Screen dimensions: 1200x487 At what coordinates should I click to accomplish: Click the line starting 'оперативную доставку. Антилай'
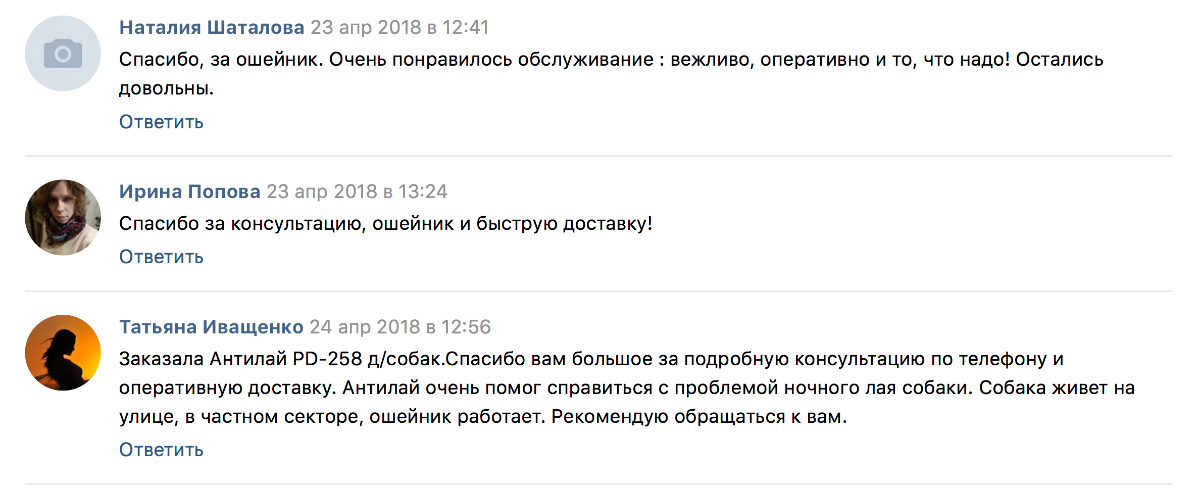pos(627,387)
